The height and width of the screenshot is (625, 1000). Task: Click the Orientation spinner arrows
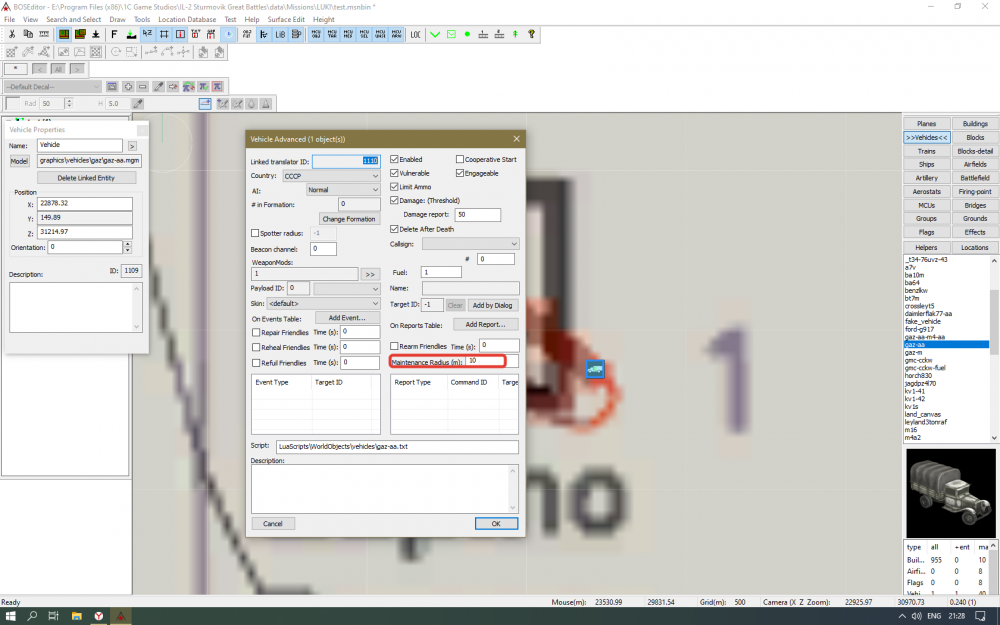tap(128, 247)
